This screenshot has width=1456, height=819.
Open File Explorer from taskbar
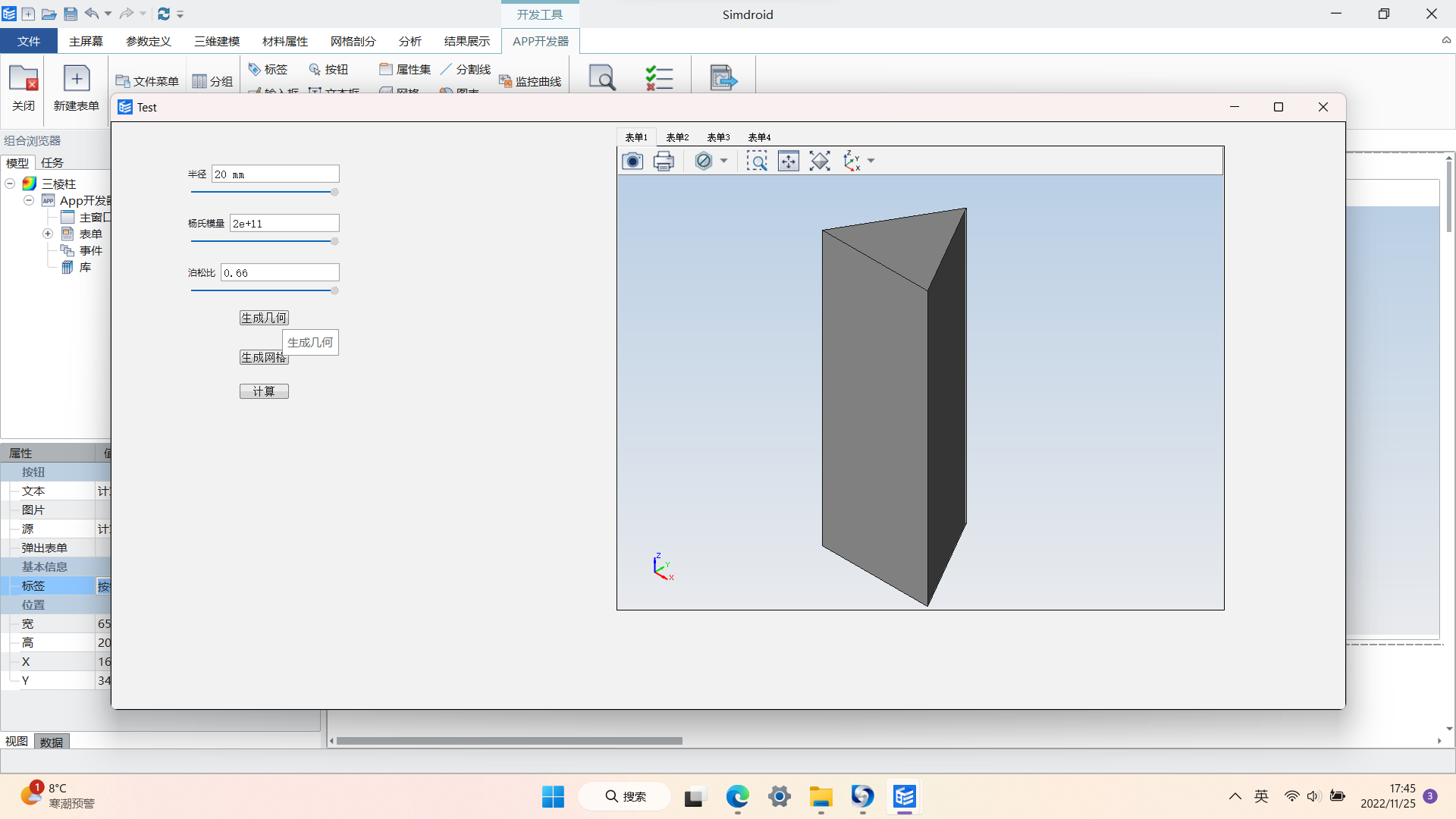tap(821, 796)
